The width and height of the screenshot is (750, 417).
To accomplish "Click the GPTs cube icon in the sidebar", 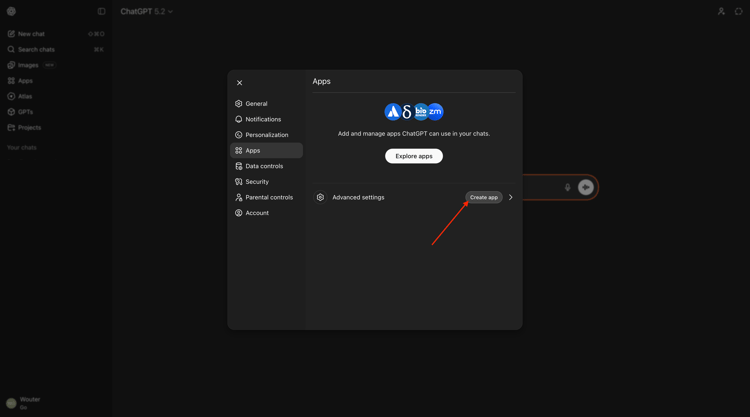I will click(x=11, y=112).
